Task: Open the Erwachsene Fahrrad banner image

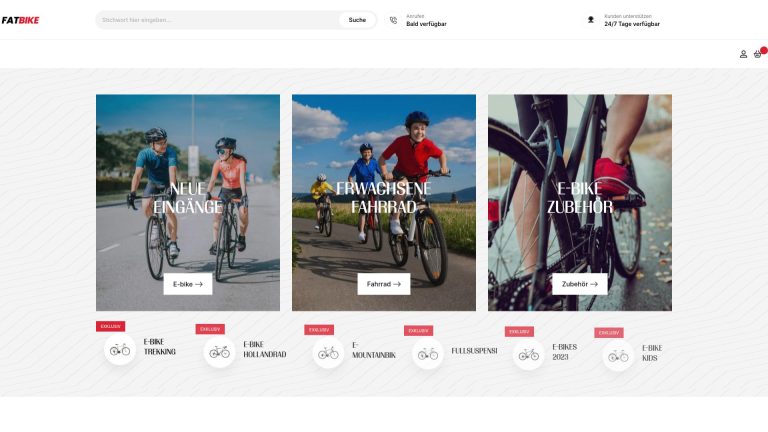Action: (384, 203)
